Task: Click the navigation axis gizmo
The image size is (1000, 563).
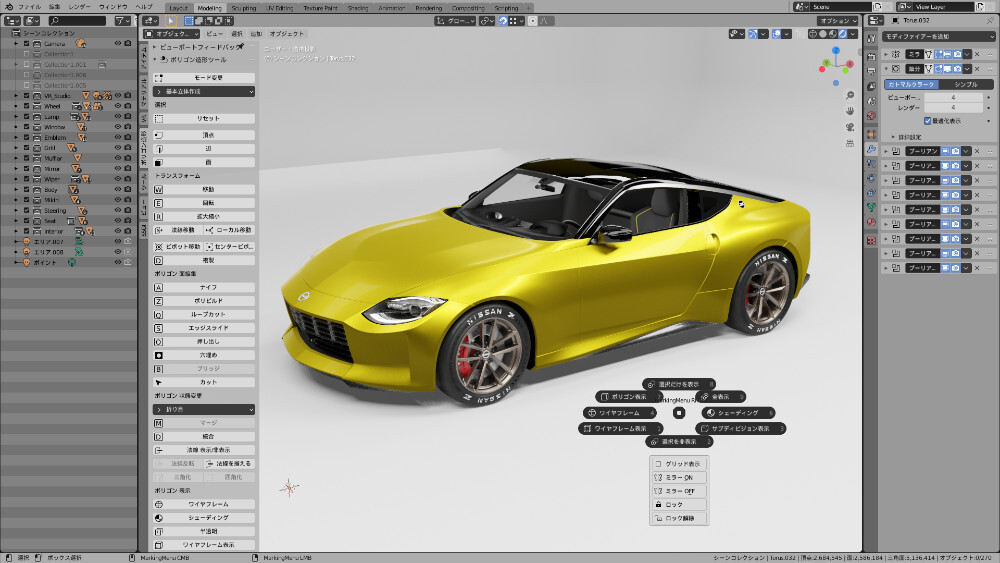Action: pyautogui.click(x=836, y=65)
